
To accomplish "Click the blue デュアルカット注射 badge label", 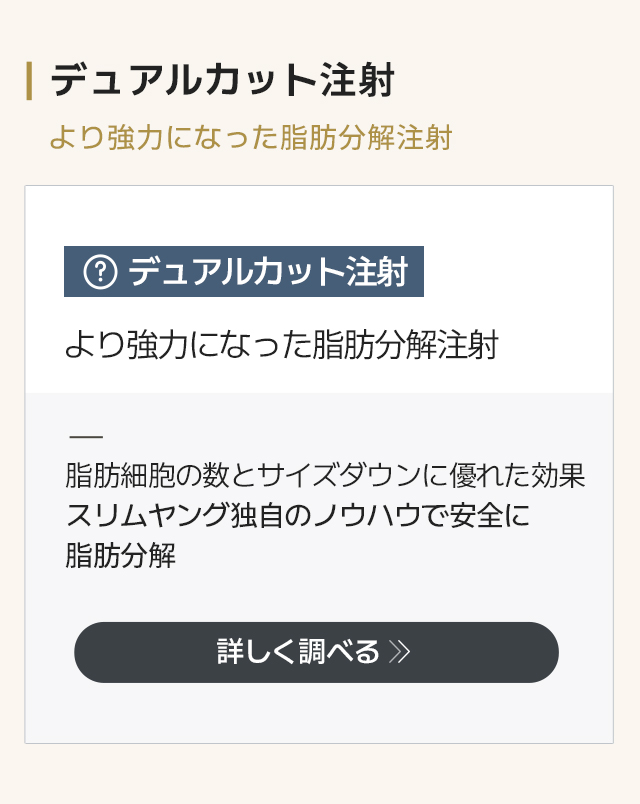I will [244, 271].
